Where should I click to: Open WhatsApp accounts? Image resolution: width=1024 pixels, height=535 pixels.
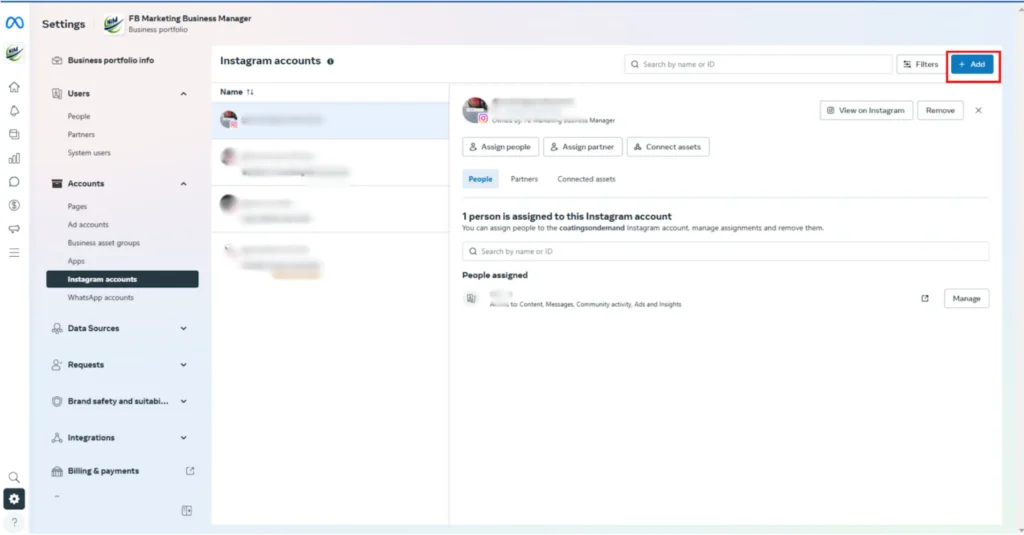click(101, 298)
